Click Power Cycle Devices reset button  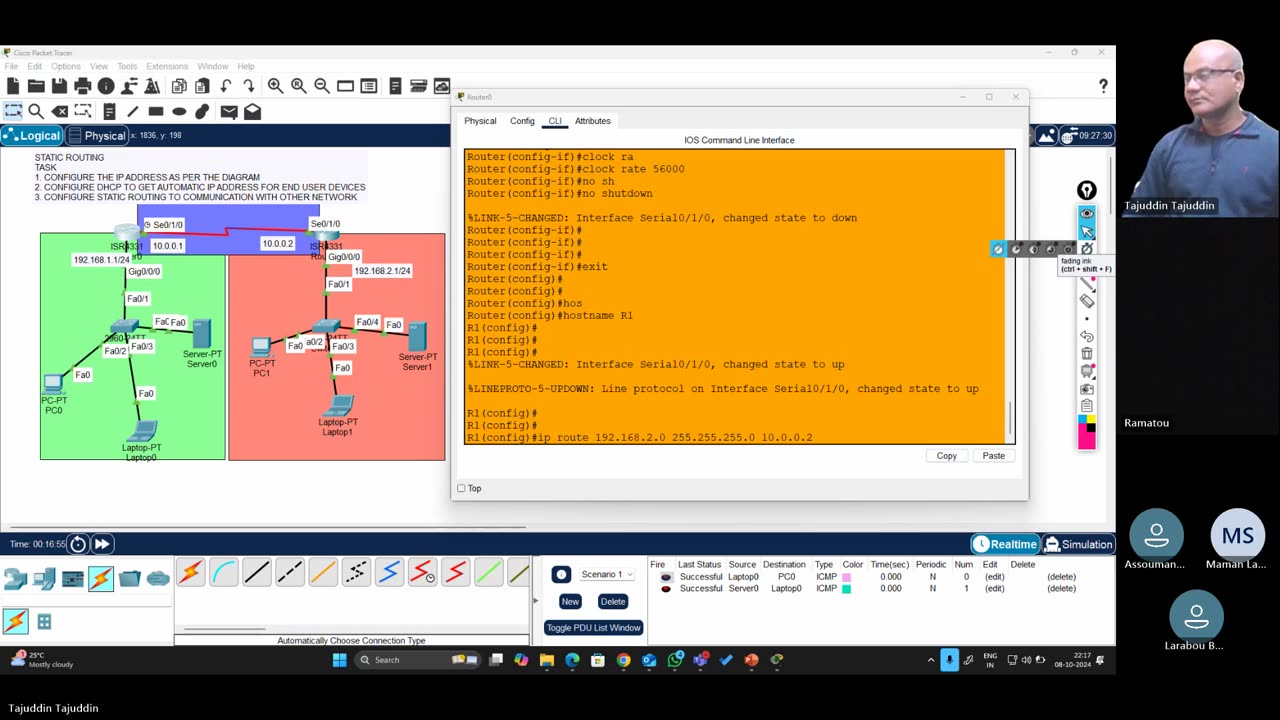[x=79, y=544]
